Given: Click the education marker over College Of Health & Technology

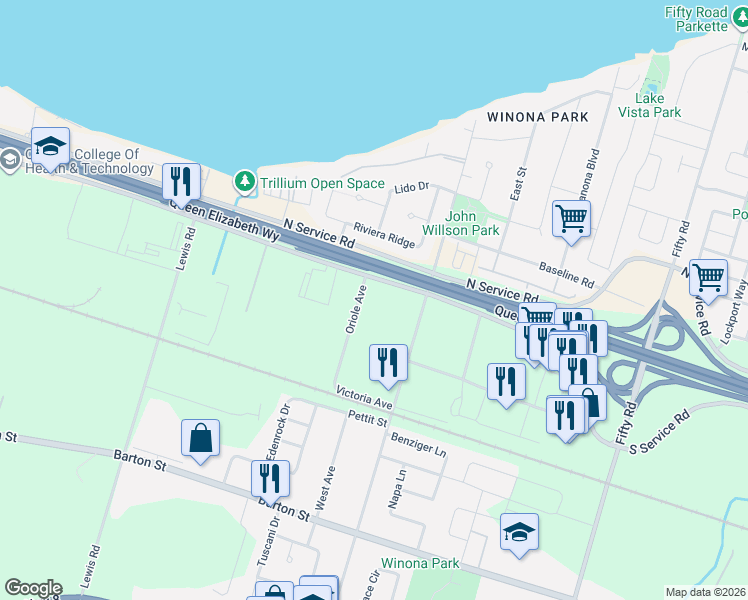Looking at the screenshot, I should click(x=50, y=147).
